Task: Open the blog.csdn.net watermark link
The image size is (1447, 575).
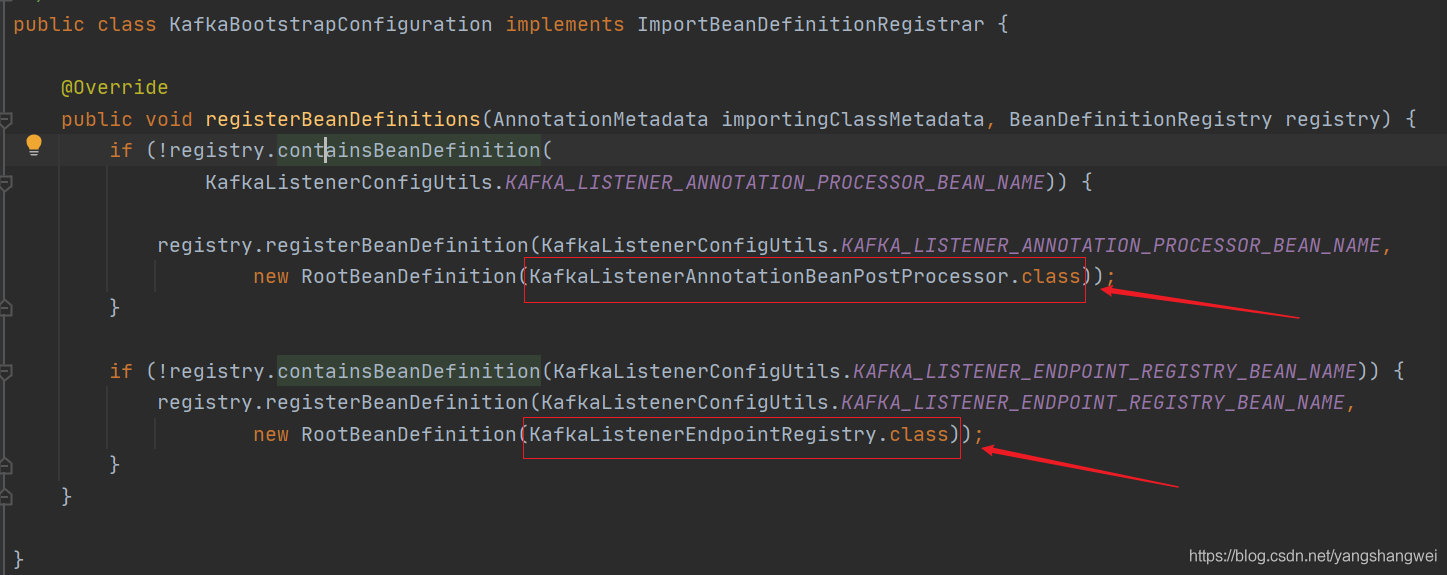Action: pyautogui.click(x=1312, y=556)
